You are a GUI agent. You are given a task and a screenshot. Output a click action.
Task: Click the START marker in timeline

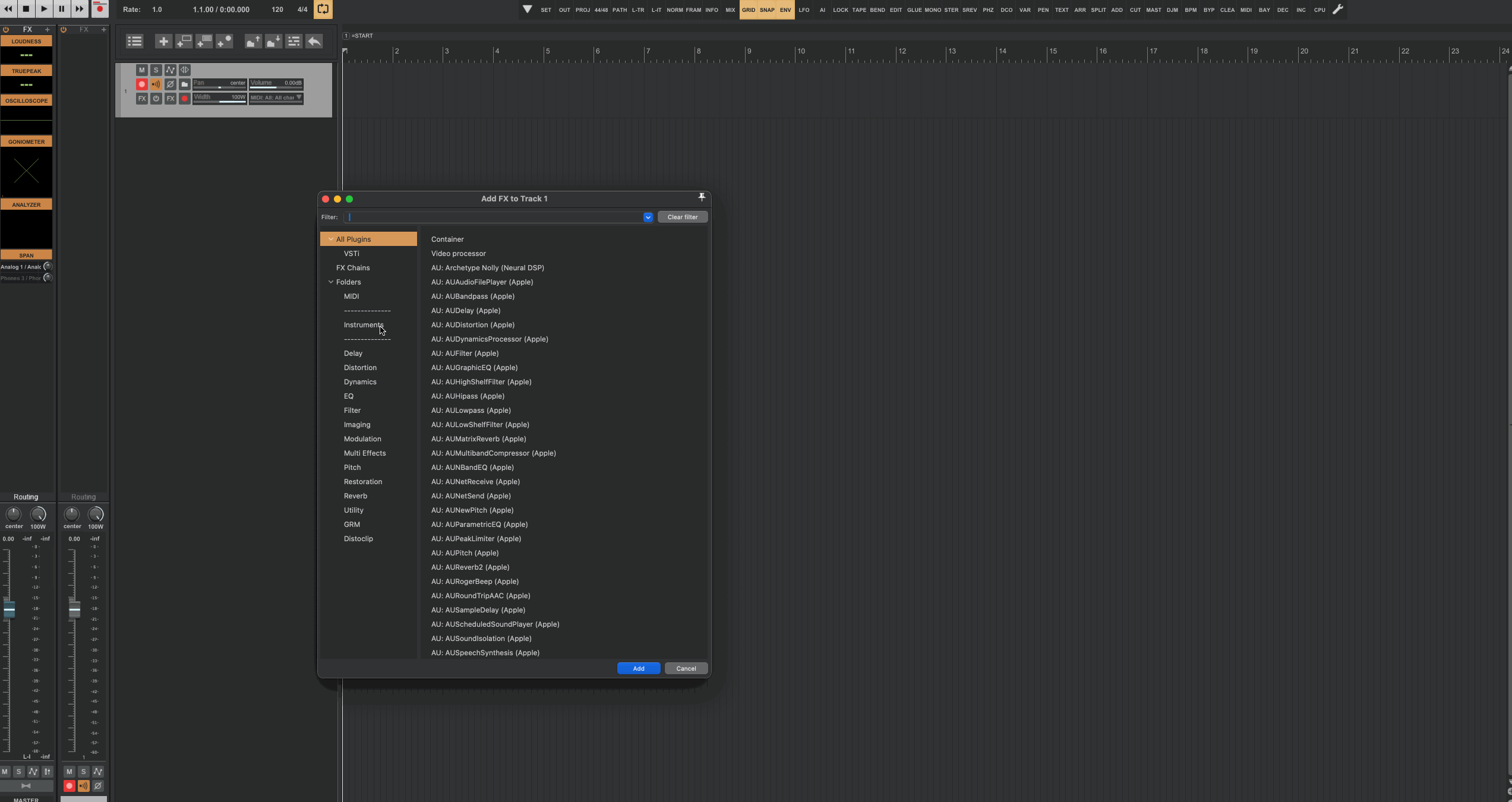[358, 36]
